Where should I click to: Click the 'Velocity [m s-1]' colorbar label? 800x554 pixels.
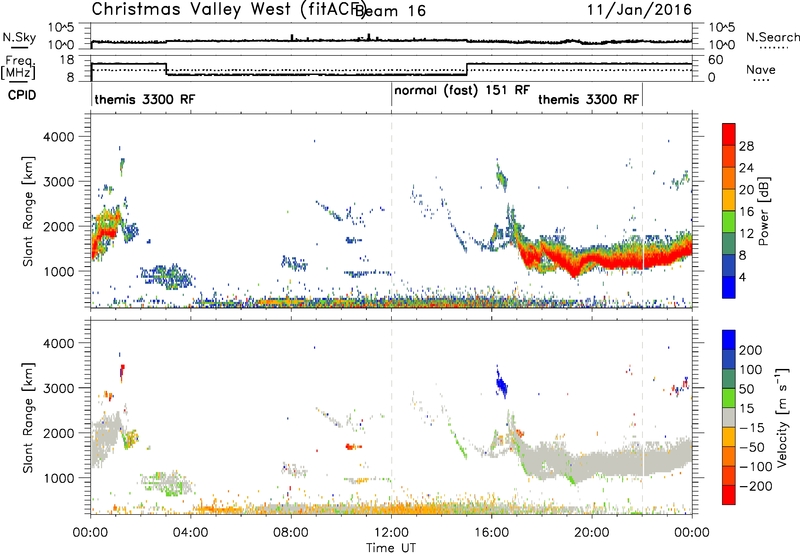pyautogui.click(x=782, y=417)
